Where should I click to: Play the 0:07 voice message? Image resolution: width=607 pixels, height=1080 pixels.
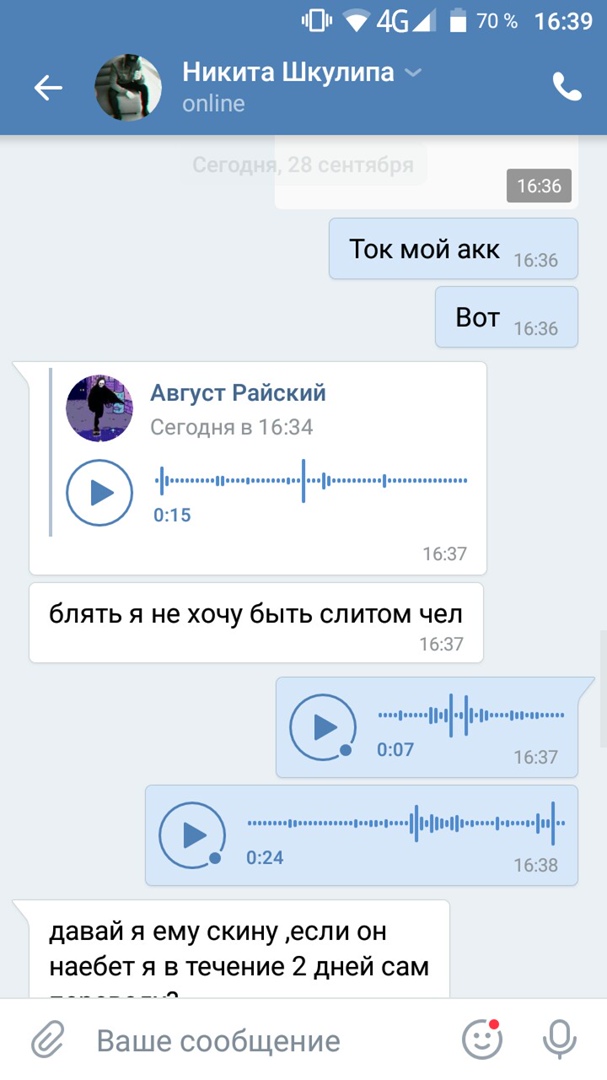(x=322, y=727)
